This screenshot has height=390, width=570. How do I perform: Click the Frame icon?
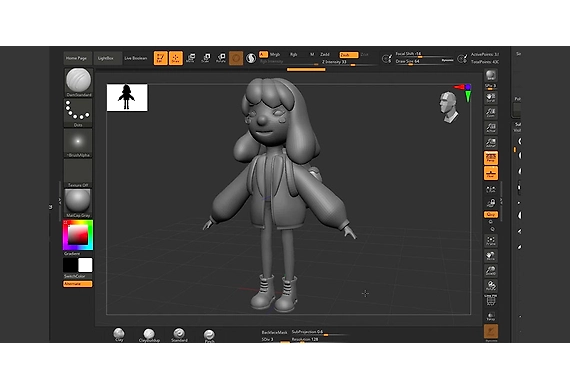(491, 241)
